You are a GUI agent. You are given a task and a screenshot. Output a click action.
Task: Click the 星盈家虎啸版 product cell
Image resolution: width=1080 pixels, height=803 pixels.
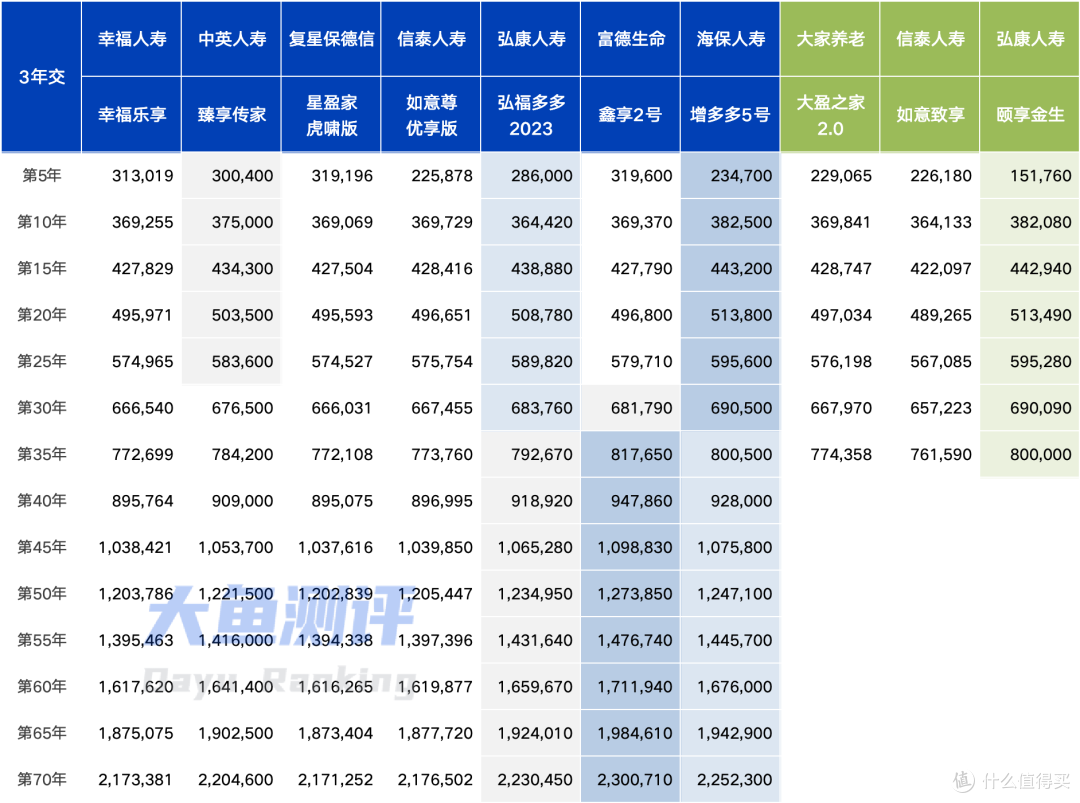click(331, 114)
